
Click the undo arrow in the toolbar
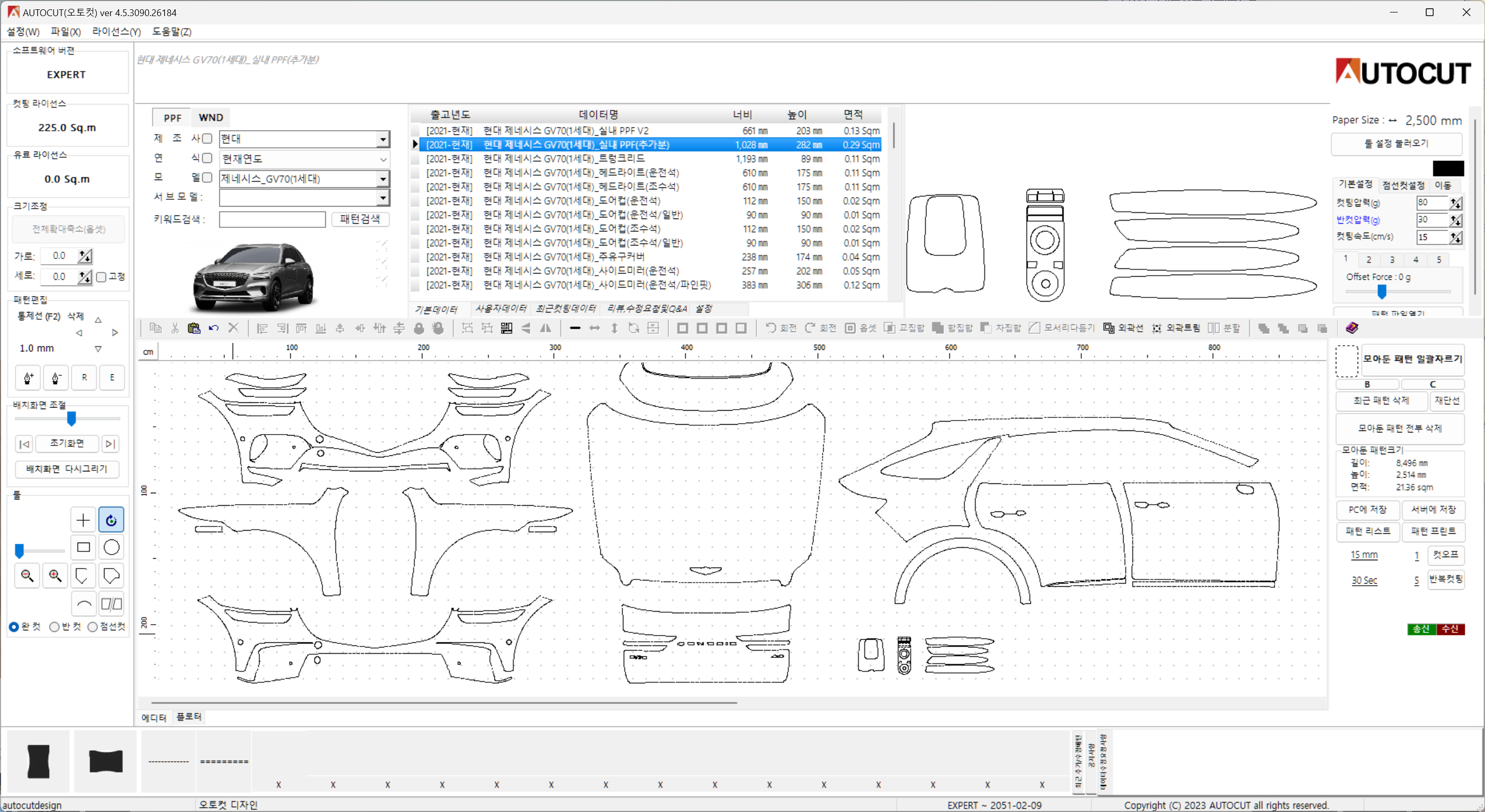[x=214, y=328]
